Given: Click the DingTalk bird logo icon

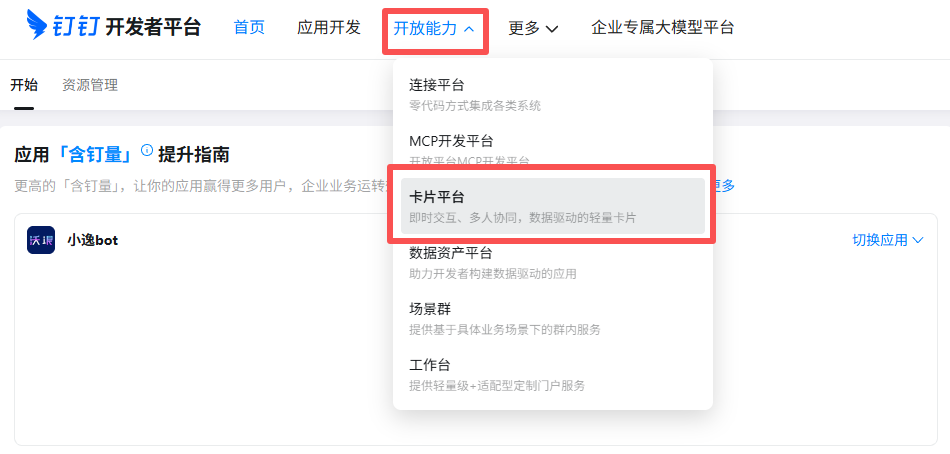Looking at the screenshot, I should pyautogui.click(x=40, y=27).
